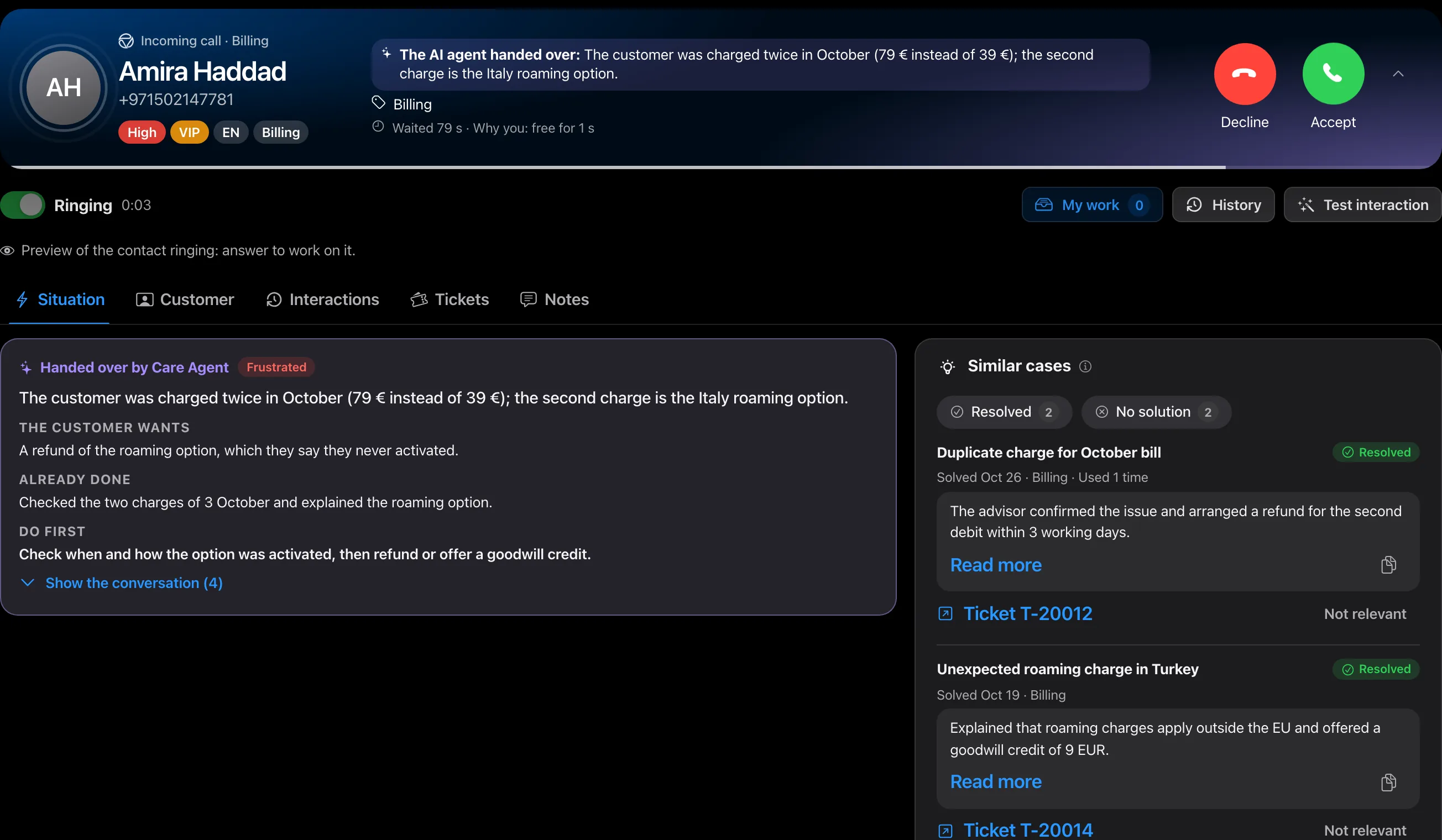Screen dimensions: 1442x840
Task: Click the Ticket T-20012 external link icon
Action: coord(945,613)
